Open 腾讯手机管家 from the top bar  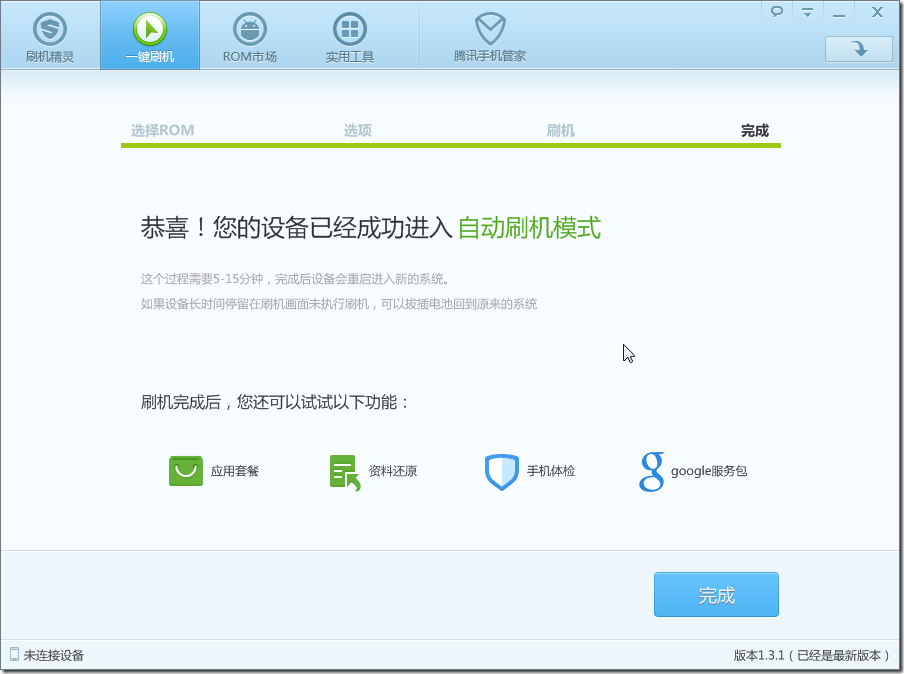click(489, 36)
